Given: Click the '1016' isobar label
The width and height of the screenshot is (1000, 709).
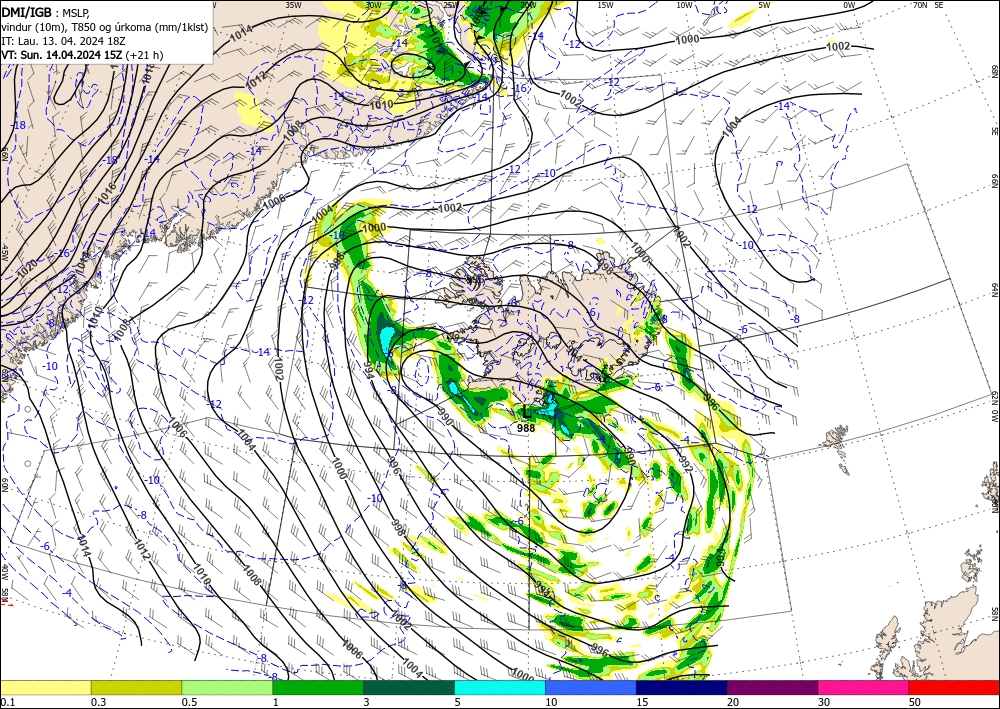Looking at the screenshot, I should [105, 194].
